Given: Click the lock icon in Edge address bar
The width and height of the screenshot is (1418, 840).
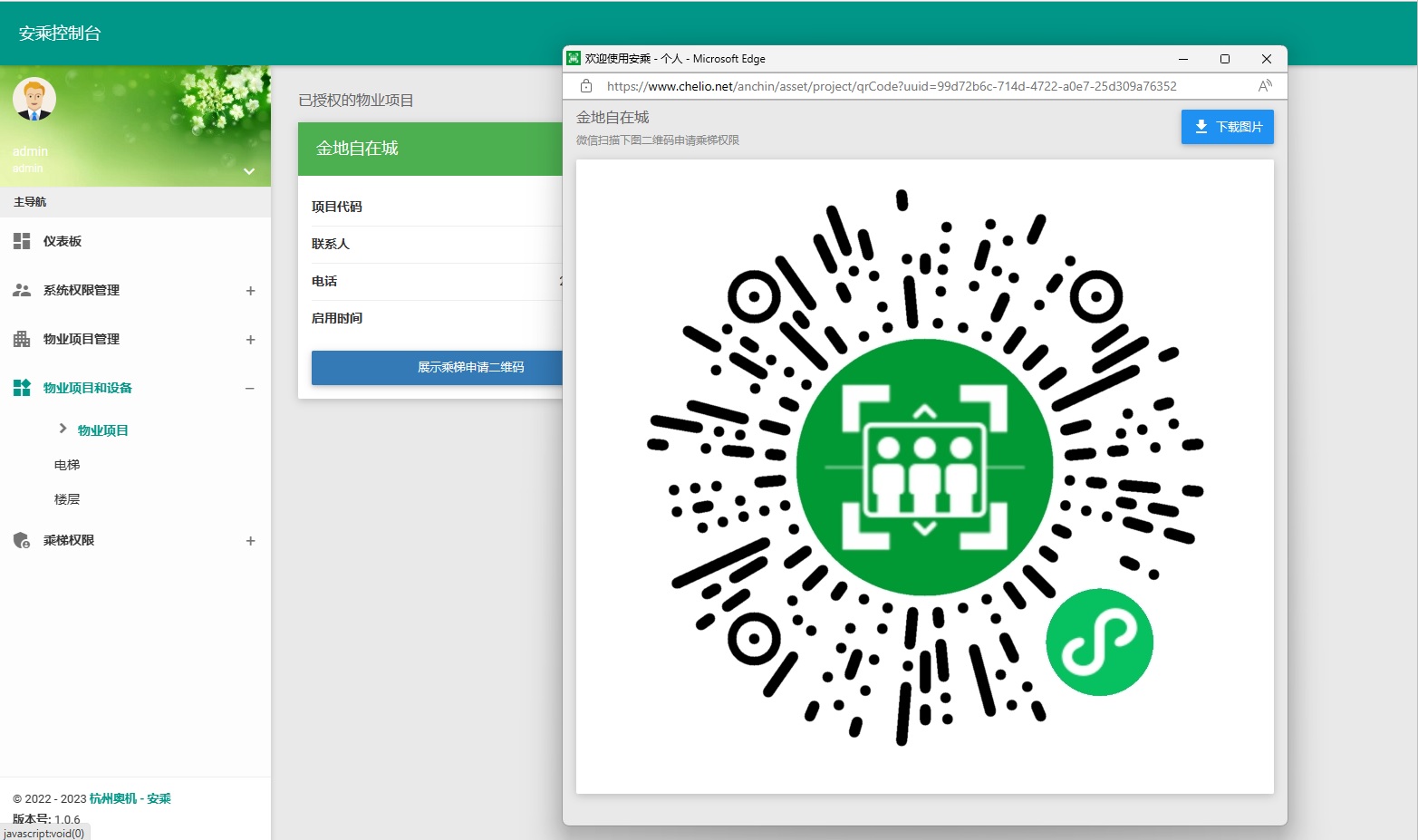Looking at the screenshot, I should click(x=586, y=86).
